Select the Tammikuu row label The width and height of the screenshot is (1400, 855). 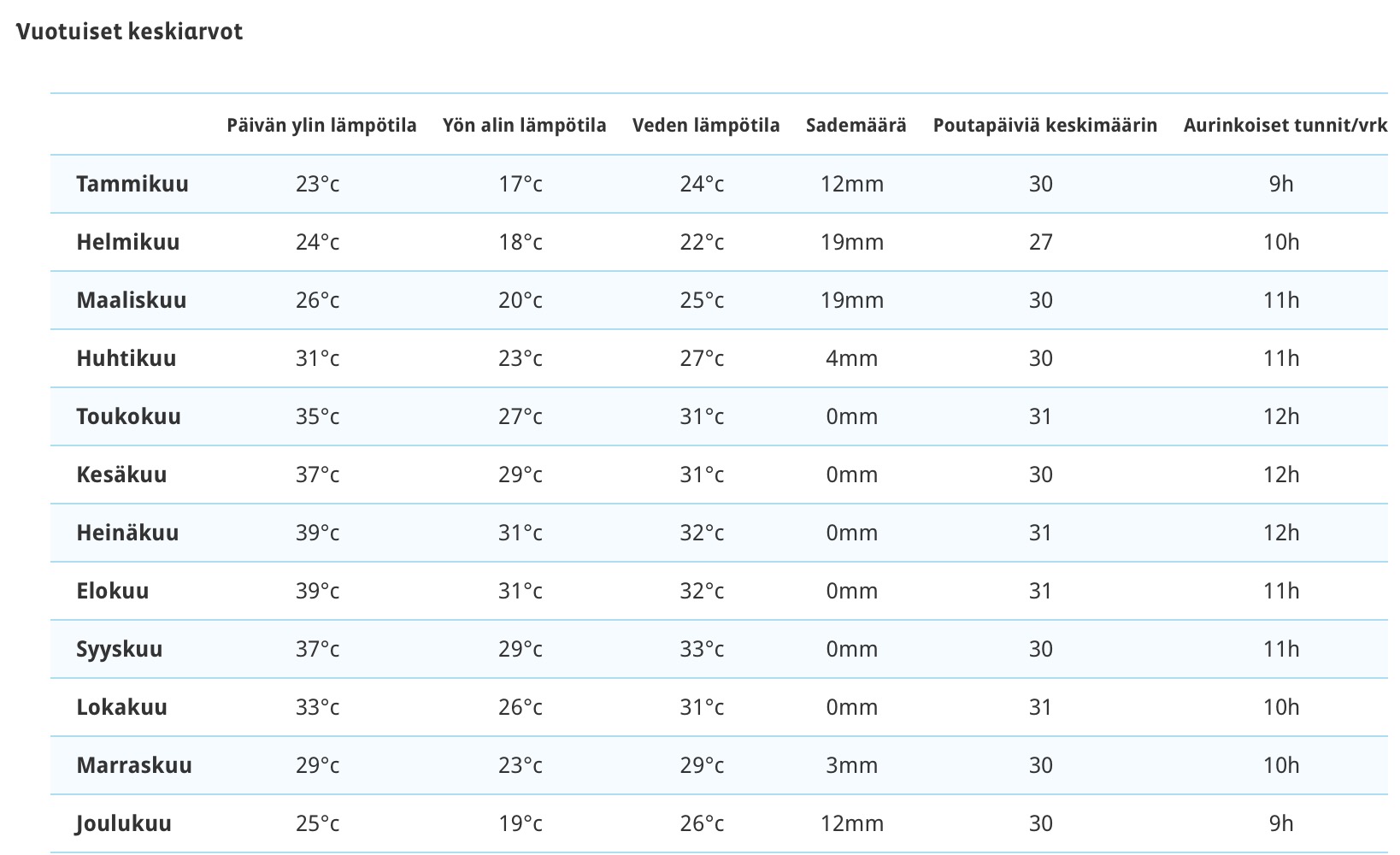pos(132,184)
